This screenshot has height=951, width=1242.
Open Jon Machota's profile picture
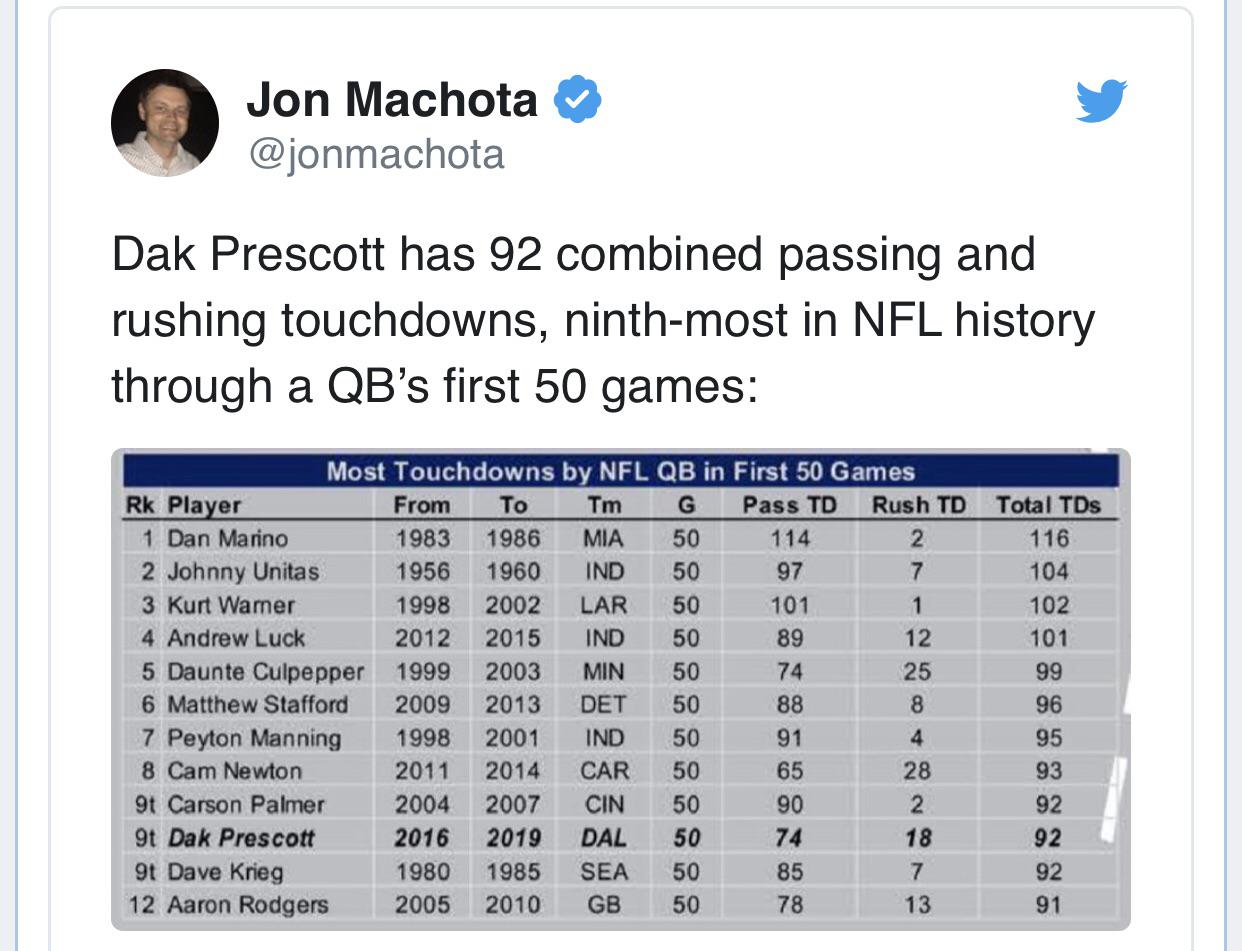(x=165, y=123)
